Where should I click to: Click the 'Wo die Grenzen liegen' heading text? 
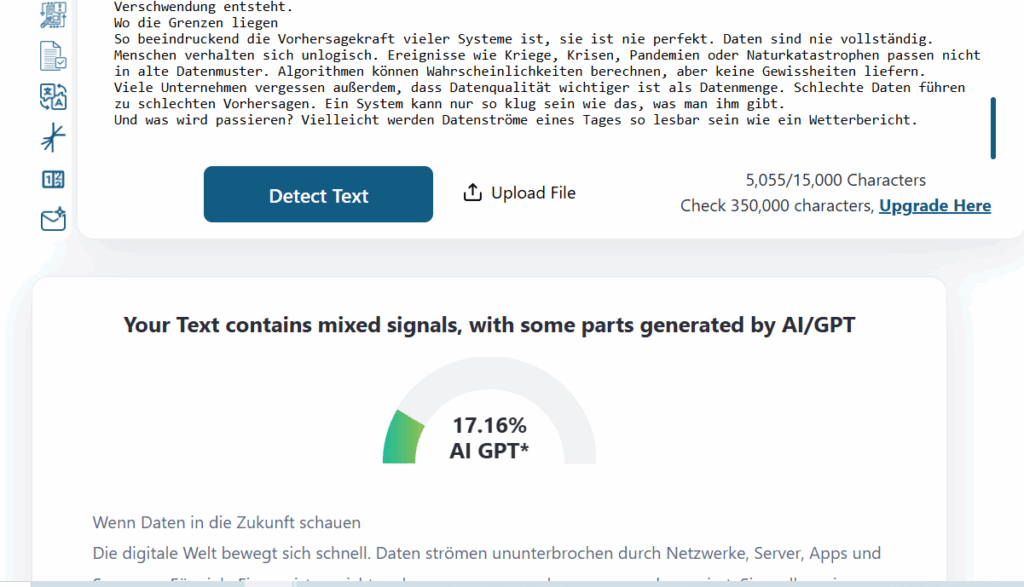click(197, 23)
